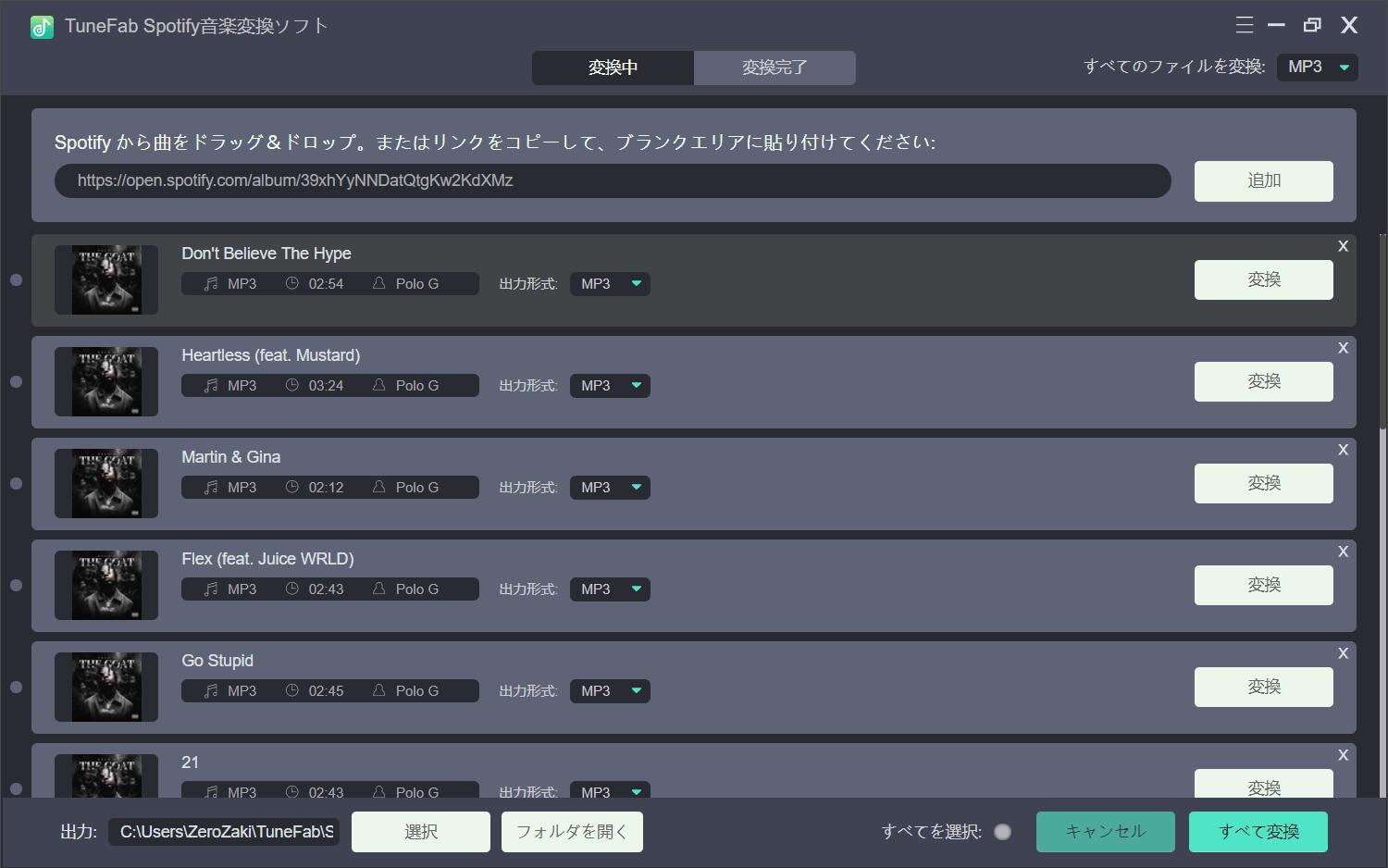Remove the Heartless (feat. Mustard) track
The image size is (1388, 868).
coord(1343,348)
